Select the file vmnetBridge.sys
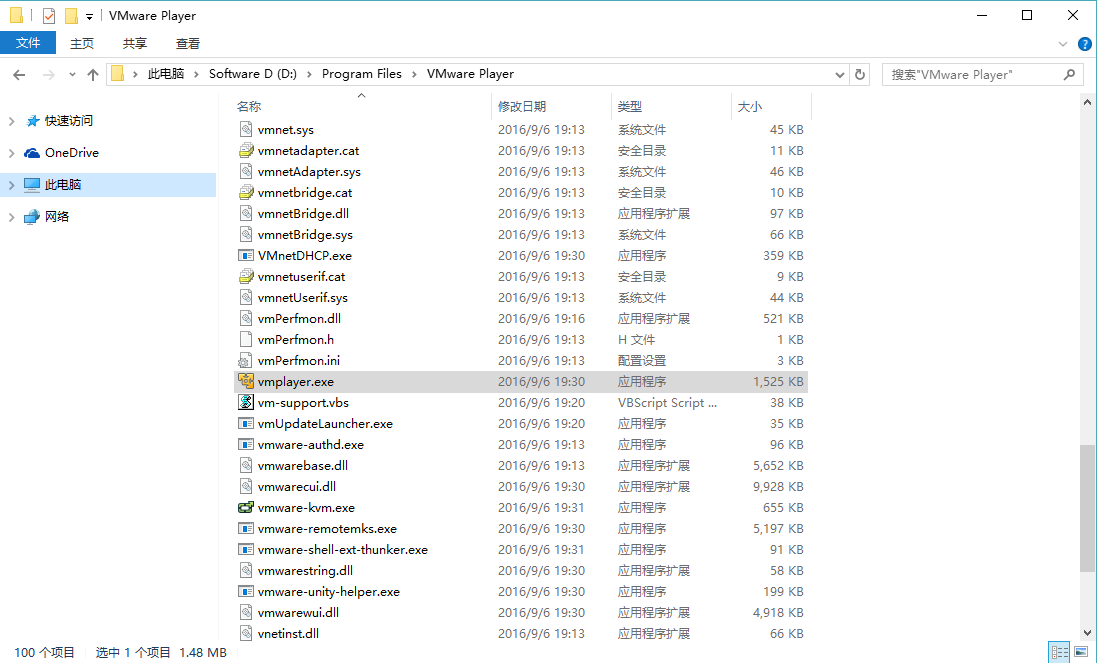 coord(521,234)
